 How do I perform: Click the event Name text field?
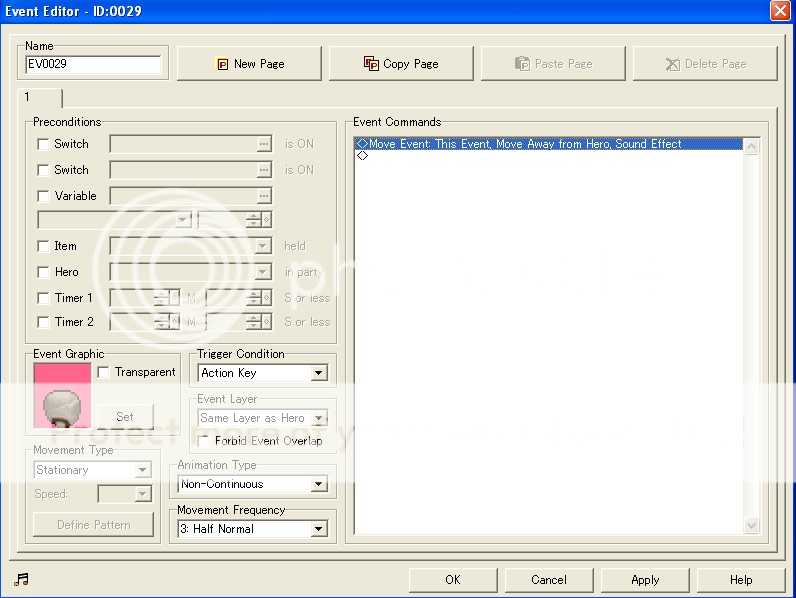pyautogui.click(x=93, y=65)
